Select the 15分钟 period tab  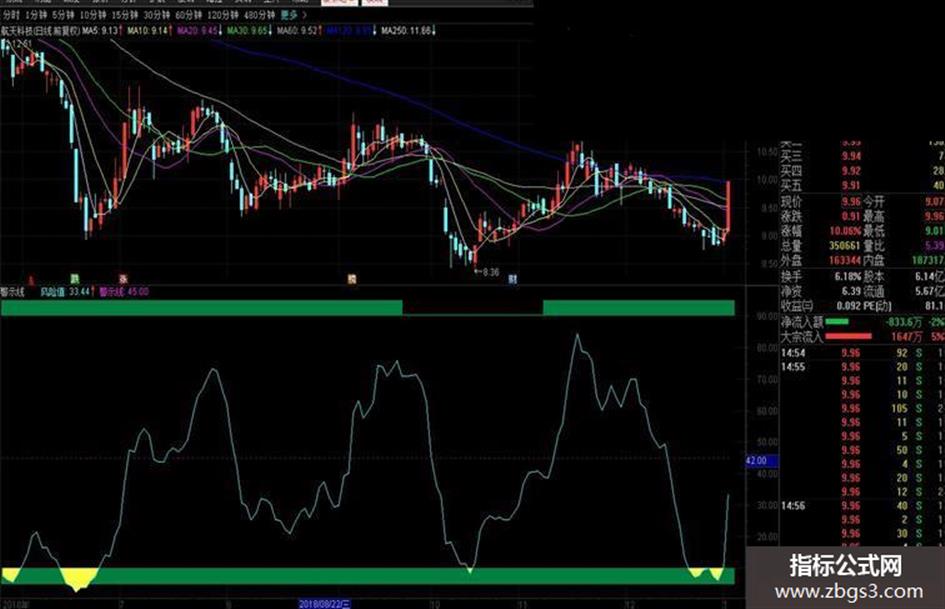coord(125,14)
